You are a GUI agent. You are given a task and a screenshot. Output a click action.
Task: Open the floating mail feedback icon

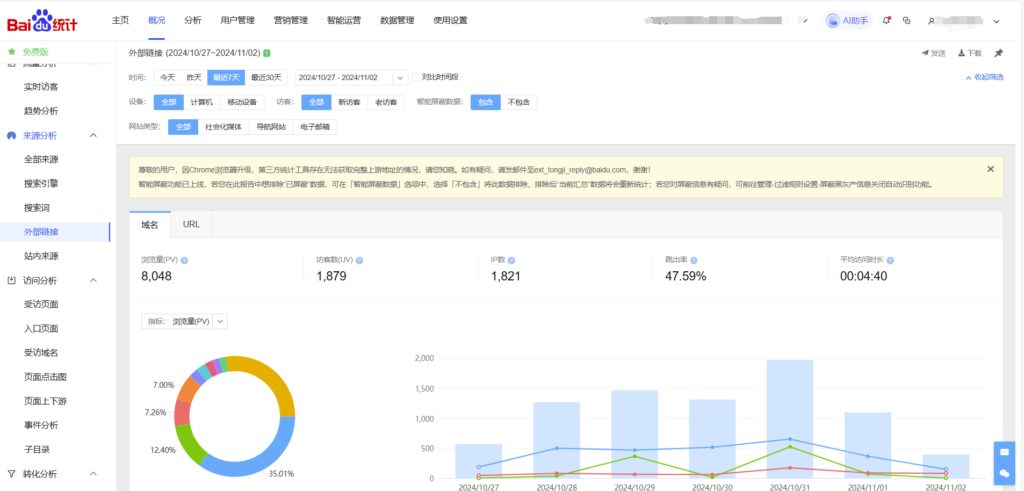point(1004,452)
